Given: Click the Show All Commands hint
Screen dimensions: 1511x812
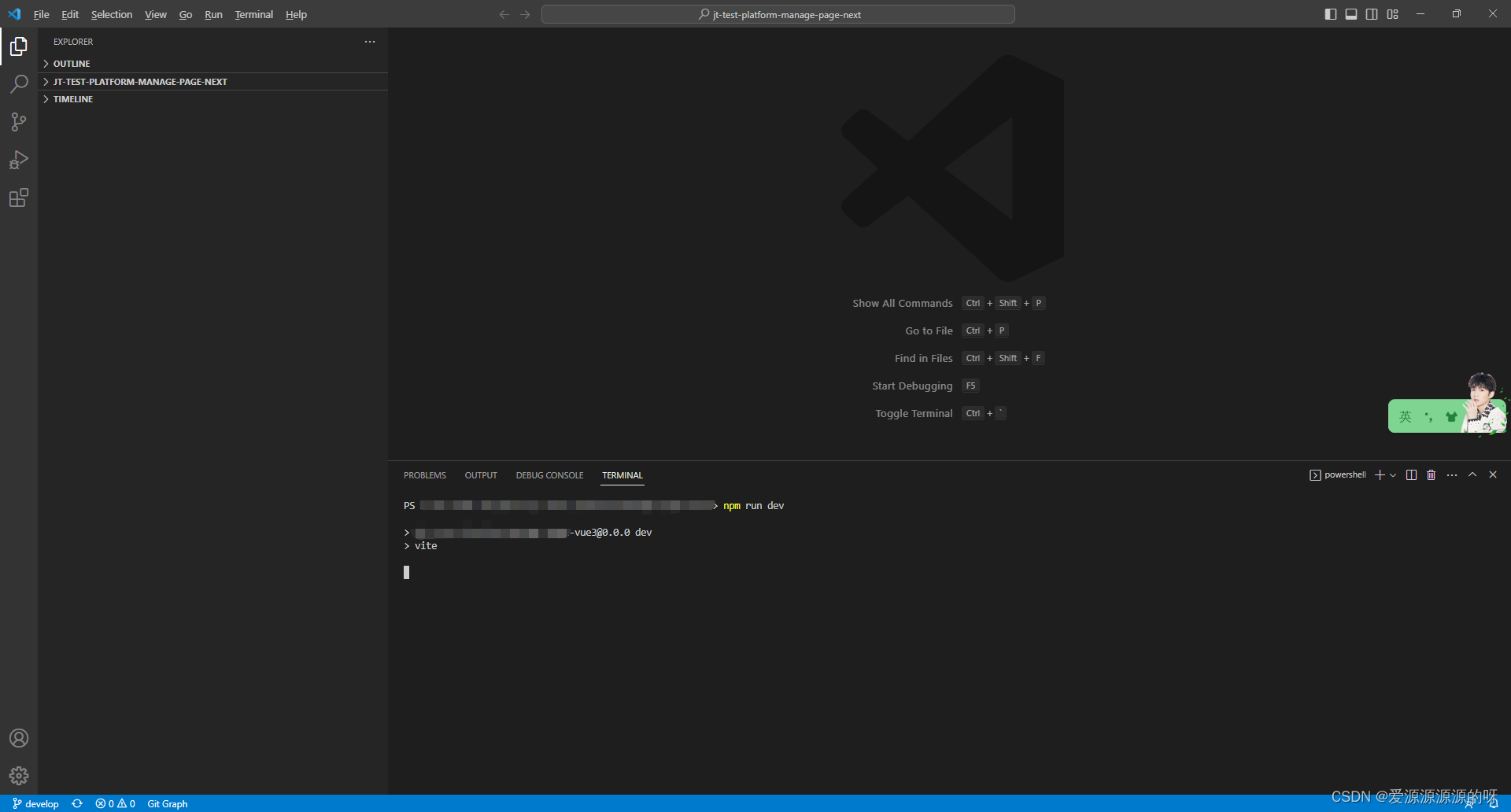Looking at the screenshot, I should (x=903, y=303).
